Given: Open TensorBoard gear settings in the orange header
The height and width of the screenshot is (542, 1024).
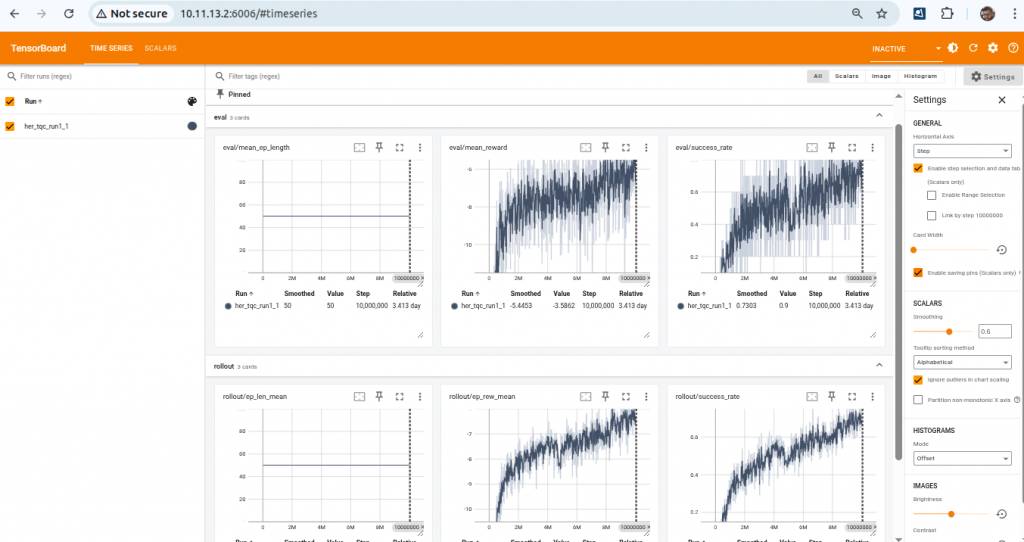Looking at the screenshot, I should click(x=993, y=48).
